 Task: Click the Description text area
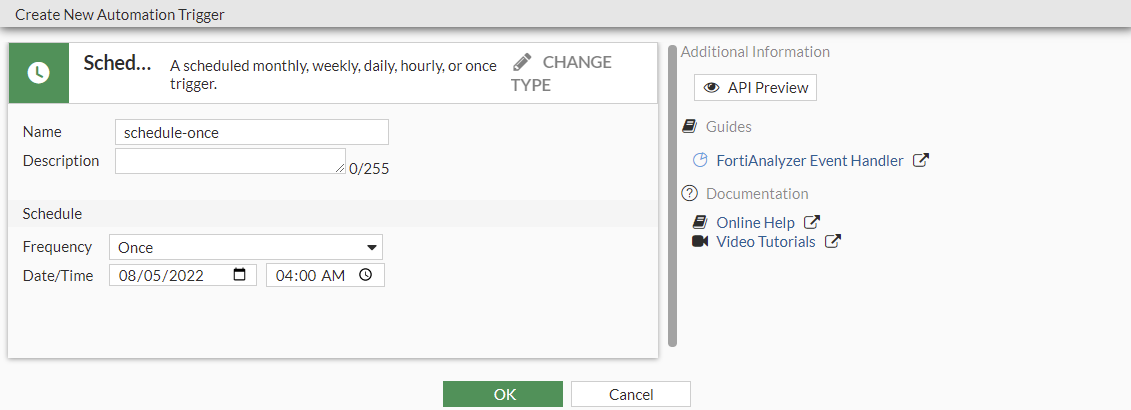[x=230, y=161]
